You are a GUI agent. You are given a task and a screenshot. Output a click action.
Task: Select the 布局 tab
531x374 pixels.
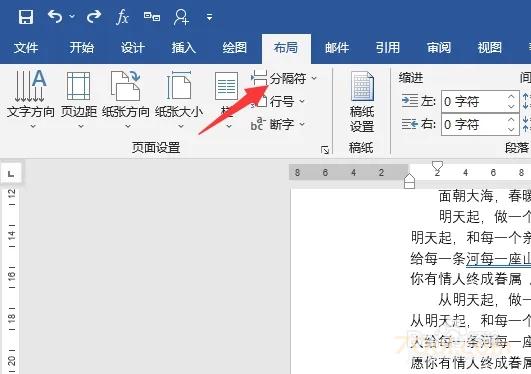click(x=286, y=48)
